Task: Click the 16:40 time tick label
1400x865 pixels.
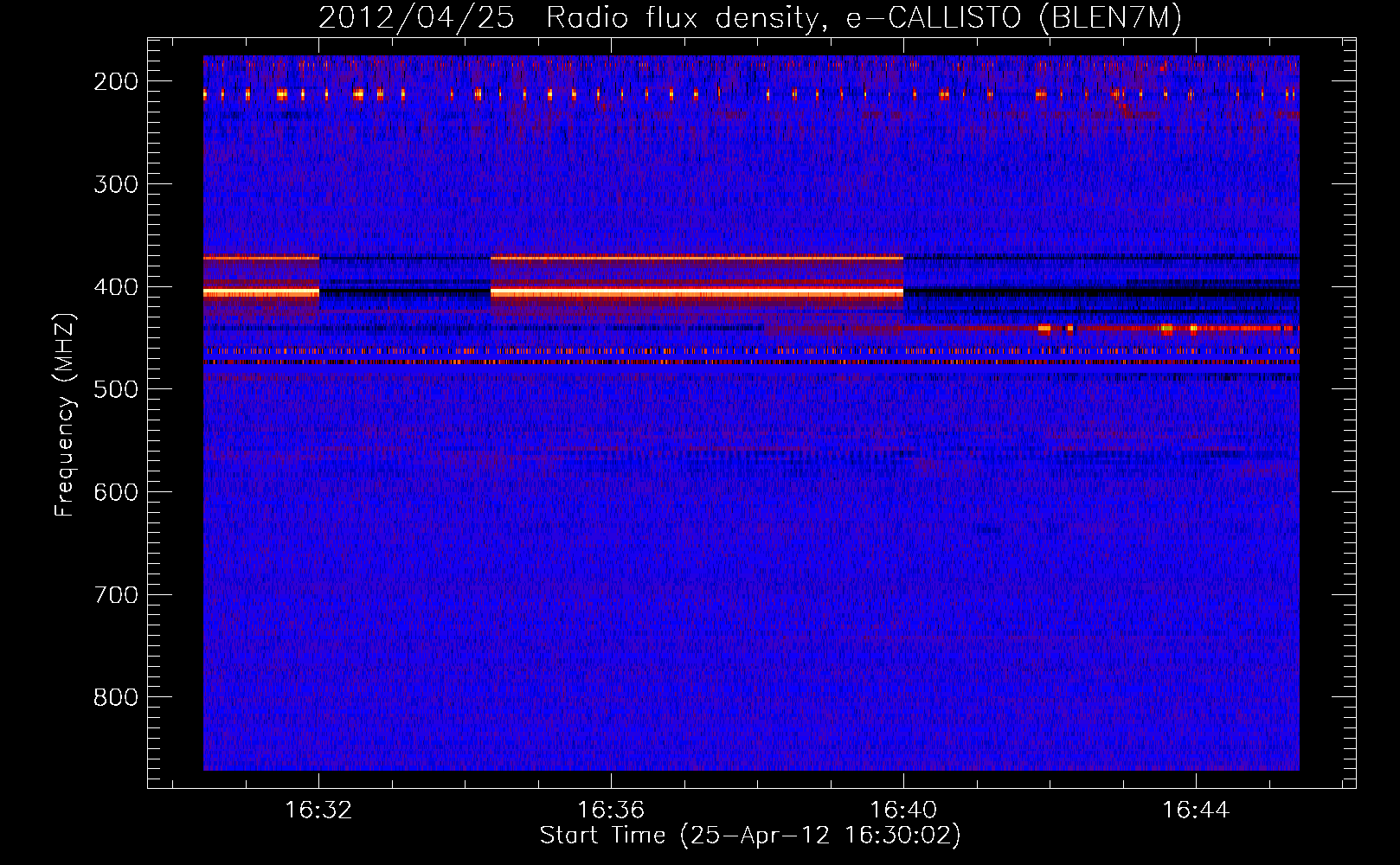Action: (x=903, y=810)
